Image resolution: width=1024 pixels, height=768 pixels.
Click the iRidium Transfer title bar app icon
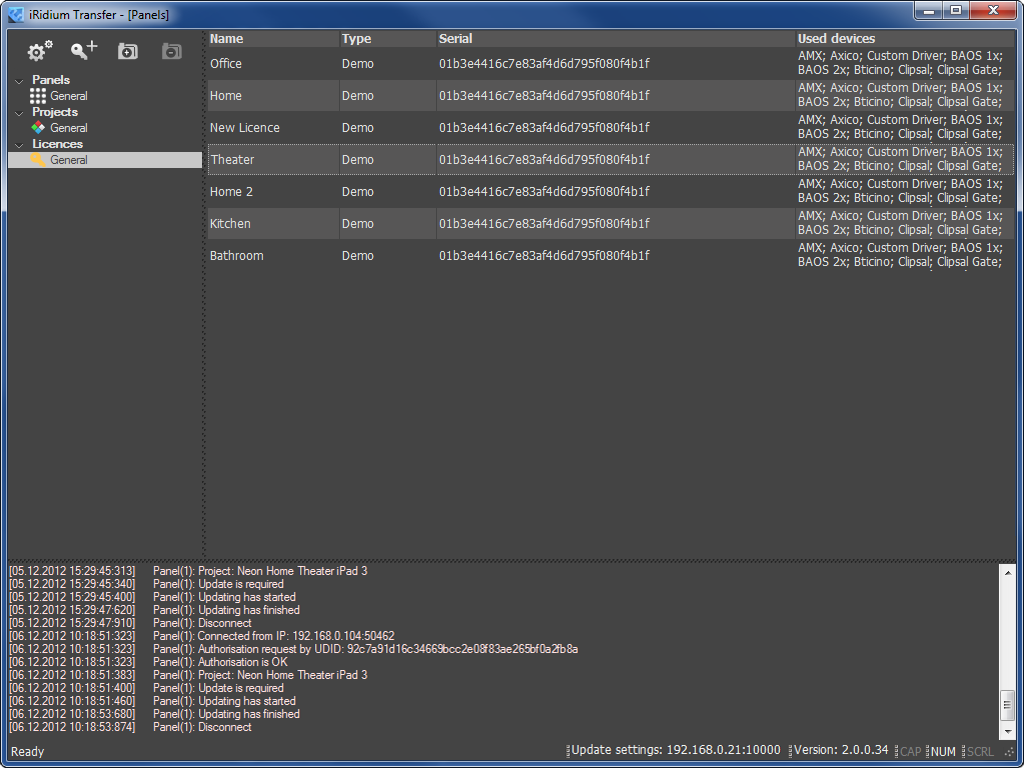click(16, 15)
